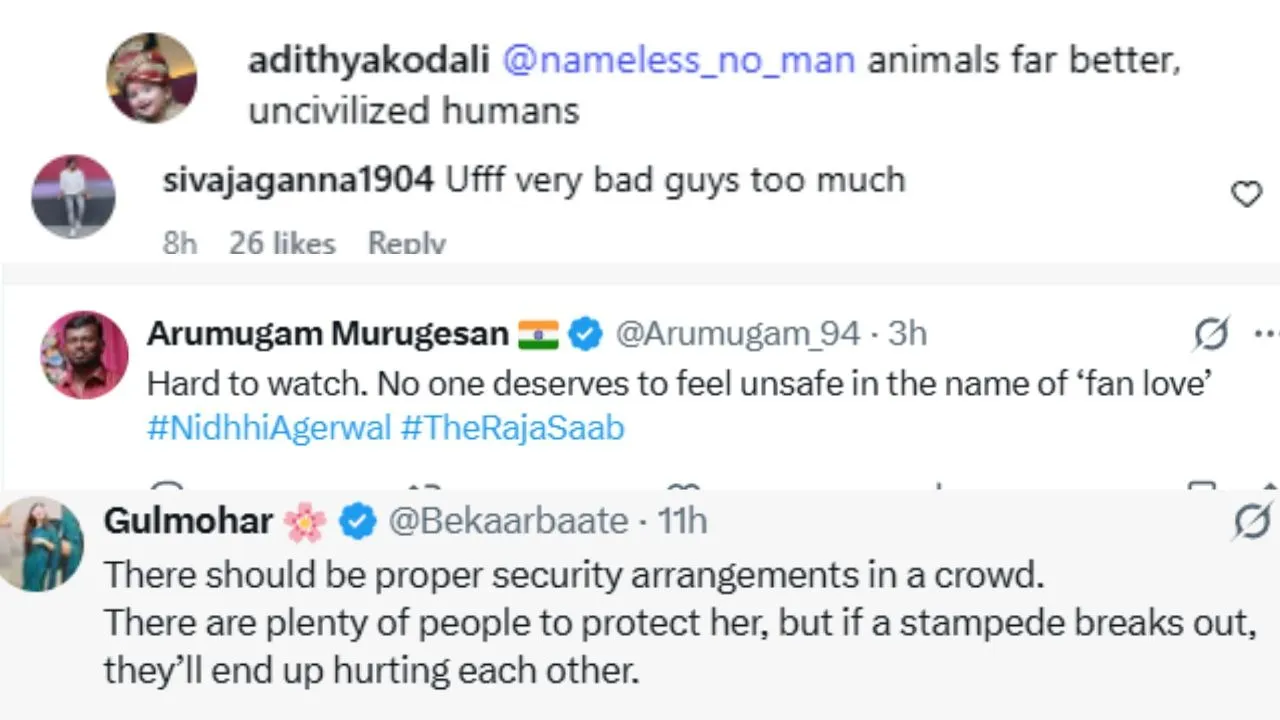
Task: Click the adithyakodali username
Action: pyautogui.click(x=369, y=61)
